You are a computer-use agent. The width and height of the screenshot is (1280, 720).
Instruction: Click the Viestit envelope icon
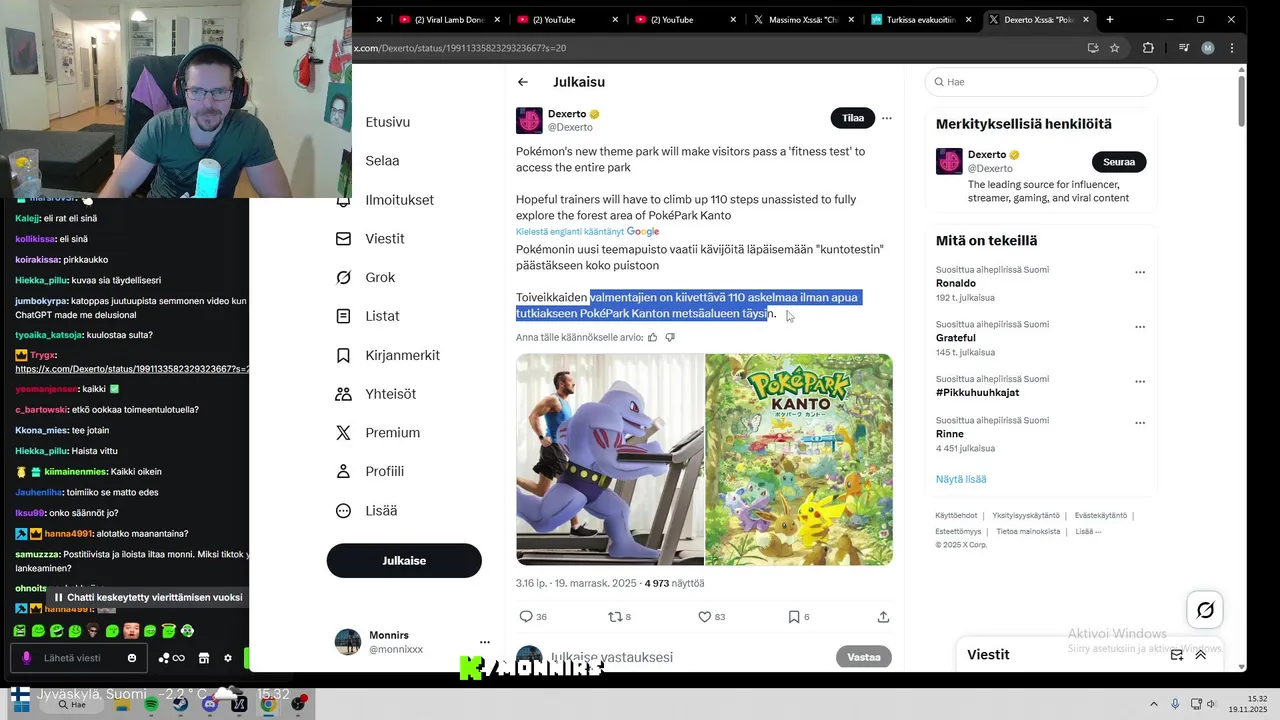pos(343,239)
